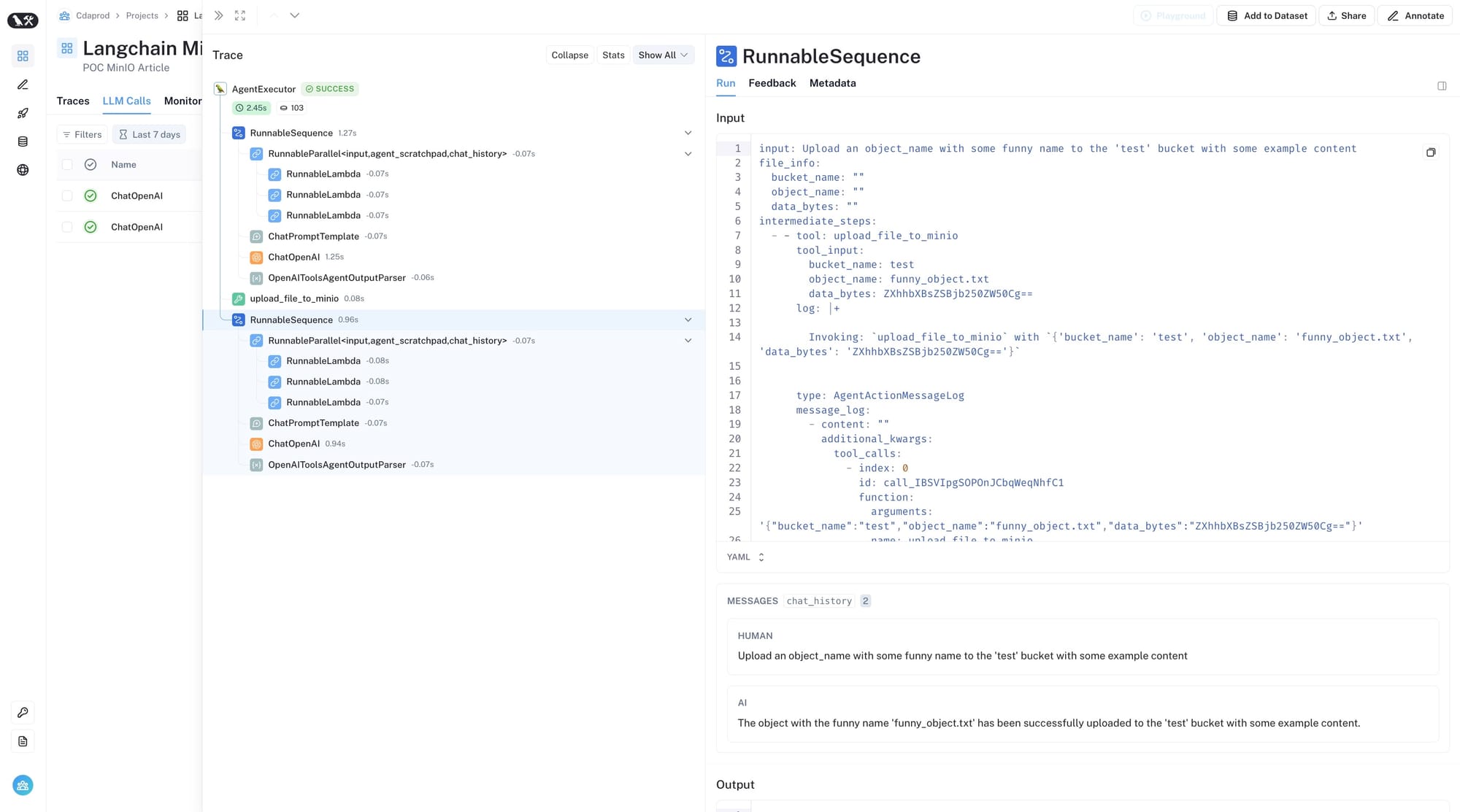Image resolution: width=1460 pixels, height=812 pixels.
Task: Open the datasets database icon in sidebar
Action: point(23,142)
